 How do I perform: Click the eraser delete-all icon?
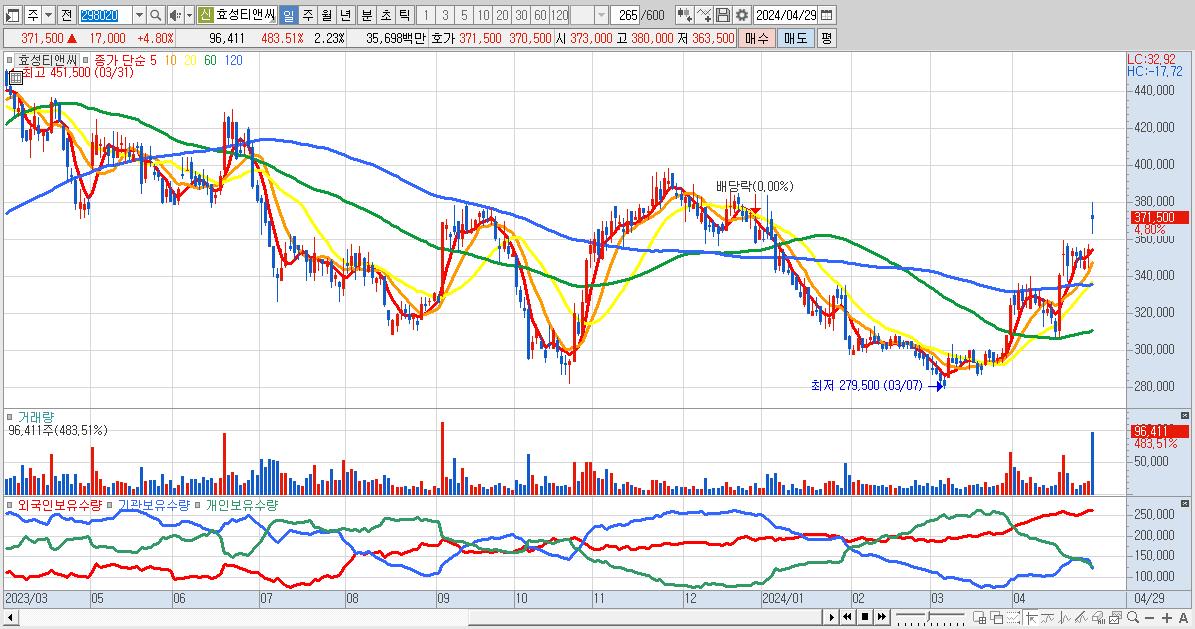click(1099, 617)
